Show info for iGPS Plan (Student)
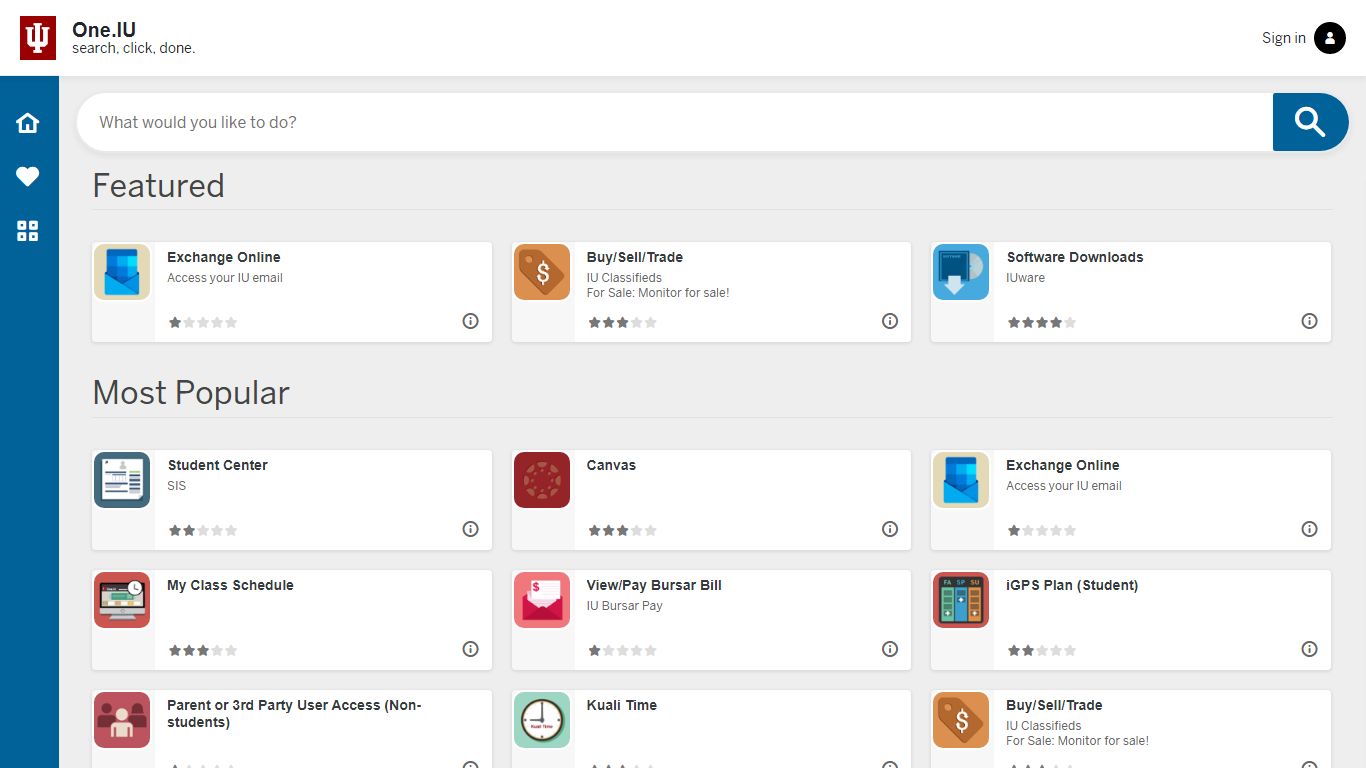 point(1309,649)
